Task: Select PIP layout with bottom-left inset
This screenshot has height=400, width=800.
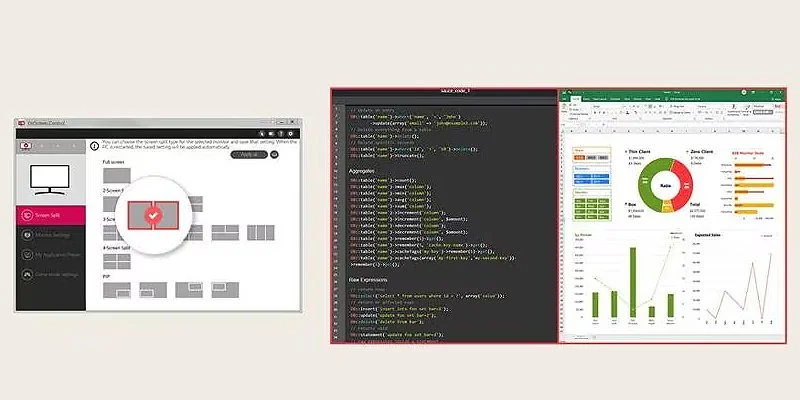Action: click(153, 290)
